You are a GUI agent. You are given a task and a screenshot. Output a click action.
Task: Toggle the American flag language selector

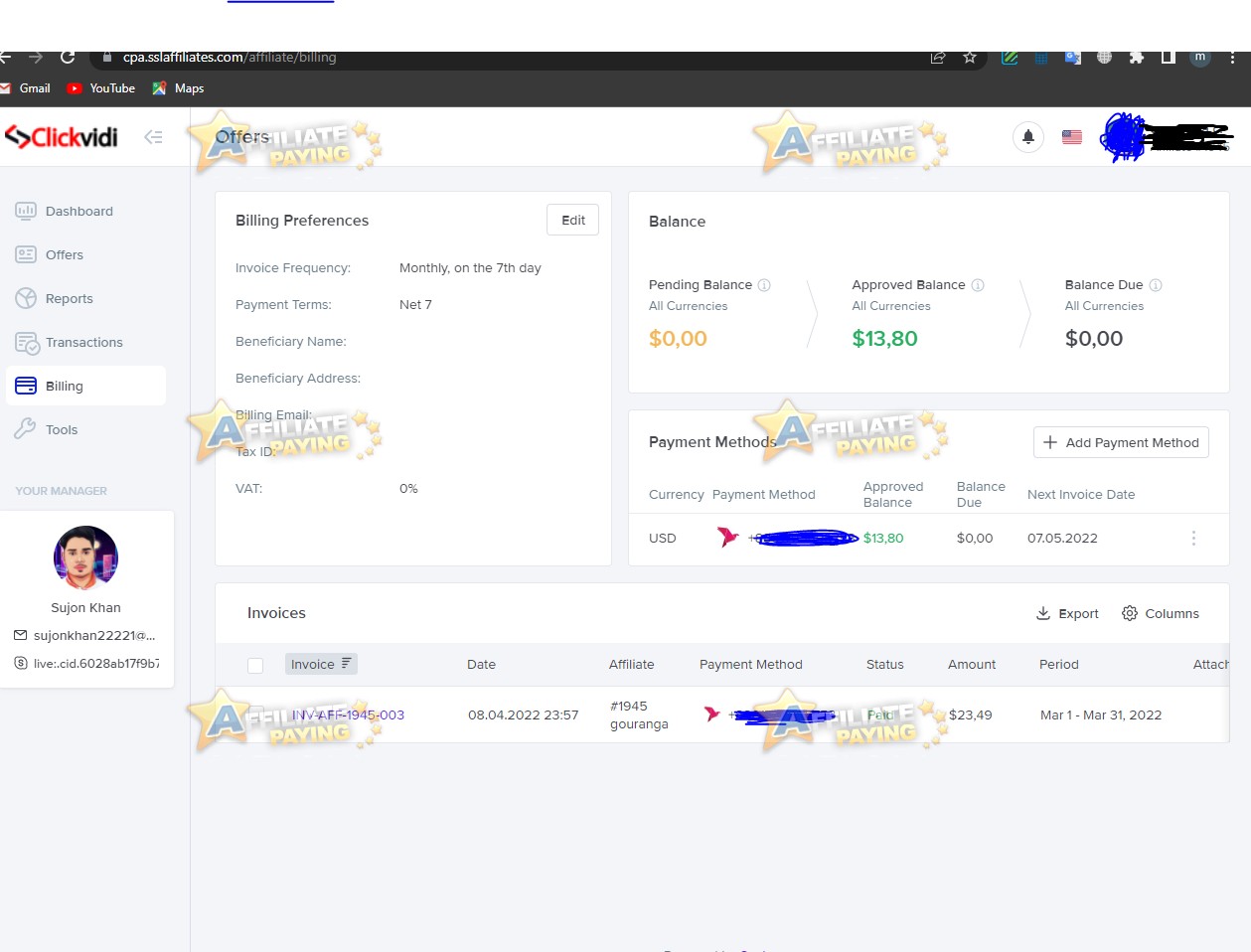[1070, 136]
